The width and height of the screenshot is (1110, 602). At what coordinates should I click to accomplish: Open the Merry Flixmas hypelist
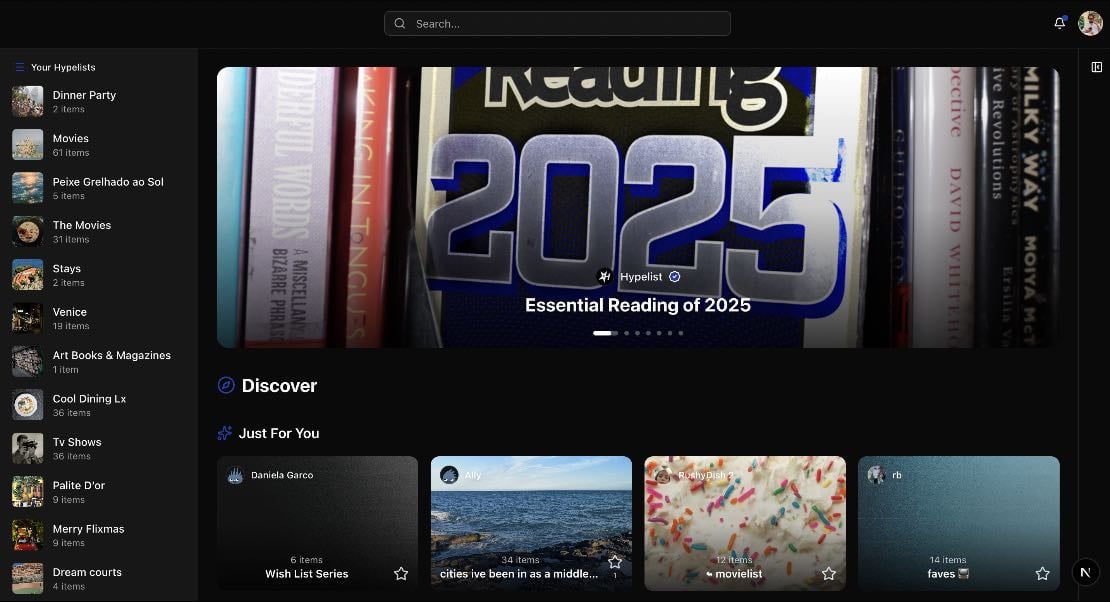click(x=99, y=535)
